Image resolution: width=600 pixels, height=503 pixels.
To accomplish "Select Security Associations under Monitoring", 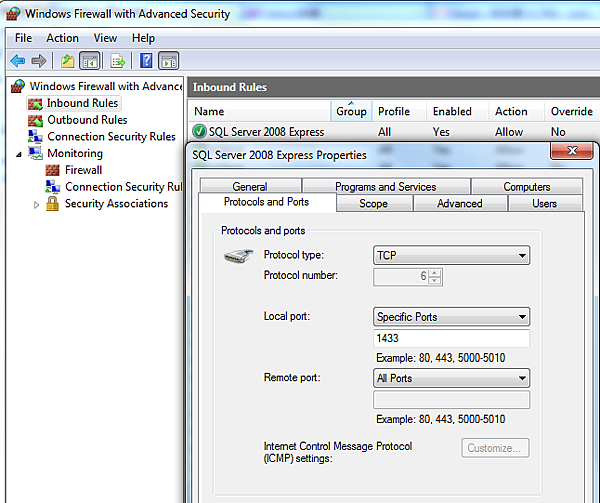I will click(x=116, y=203).
